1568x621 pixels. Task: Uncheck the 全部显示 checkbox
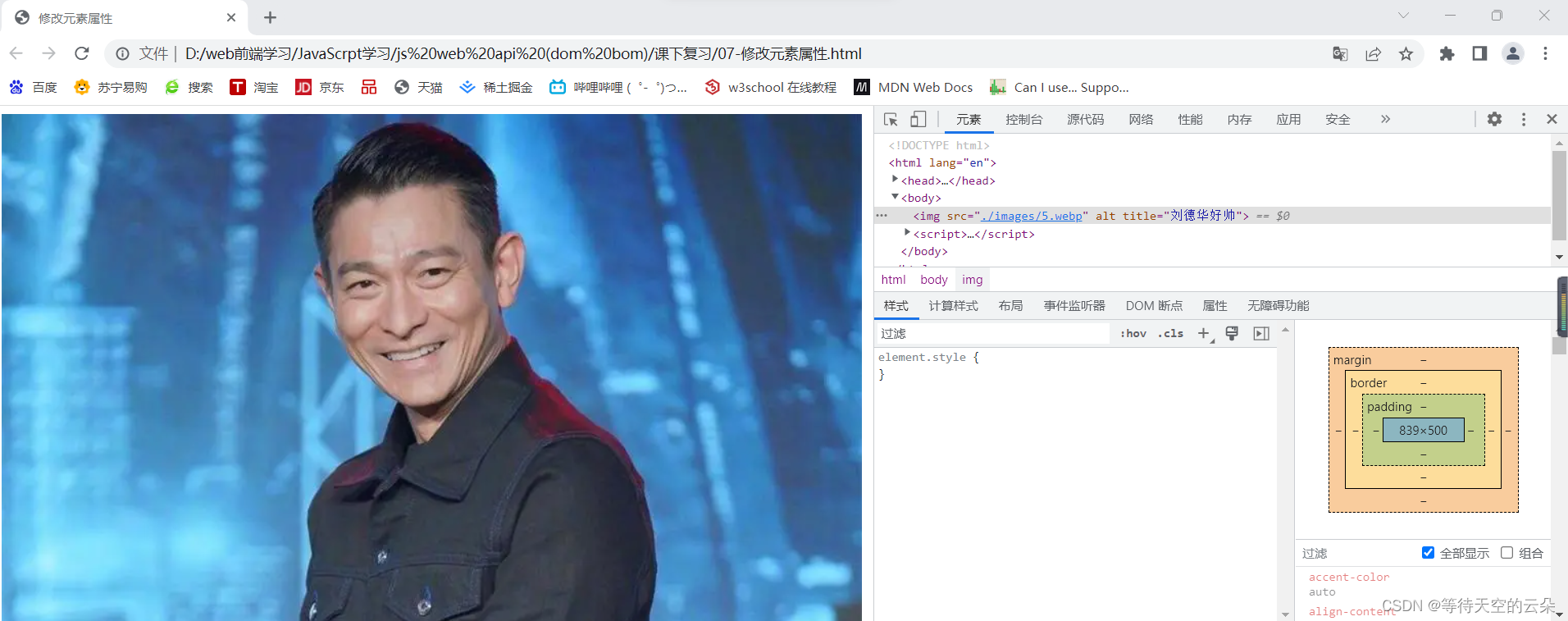[1428, 552]
